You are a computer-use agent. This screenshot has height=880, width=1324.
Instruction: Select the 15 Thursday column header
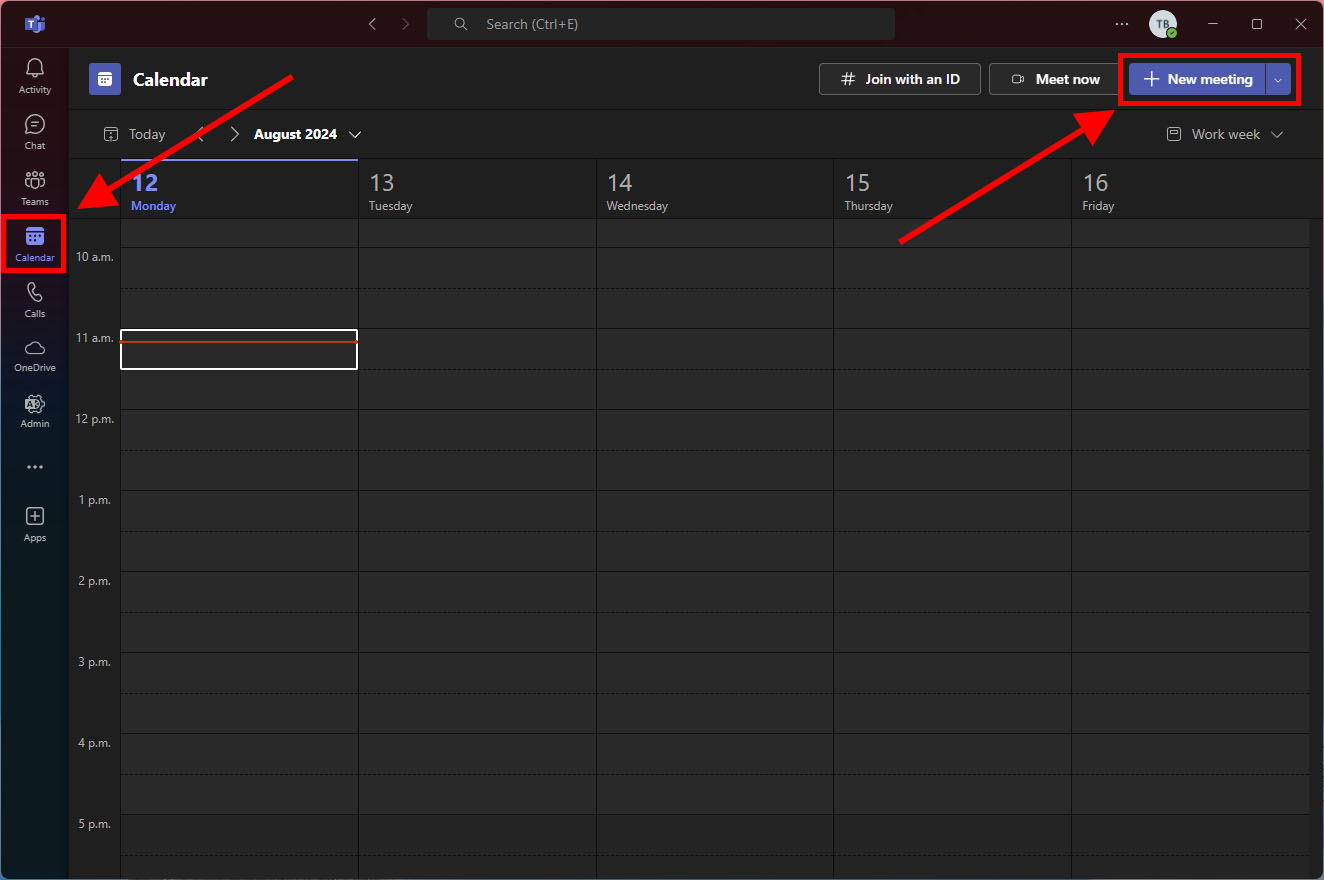[952, 190]
